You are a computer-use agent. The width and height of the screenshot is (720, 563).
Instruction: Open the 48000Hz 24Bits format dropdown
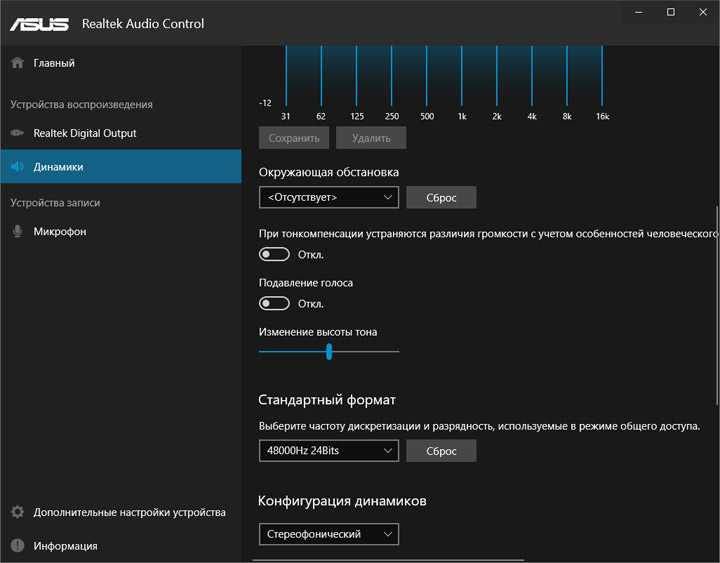(x=329, y=450)
